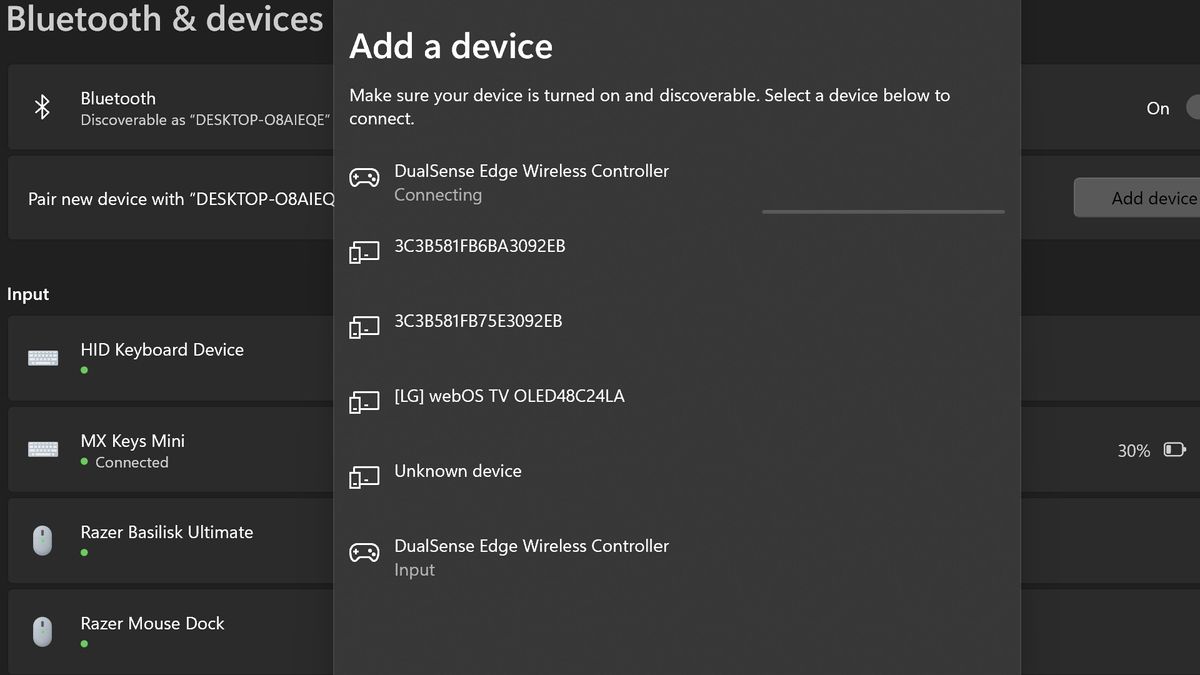Open the Bluetooth & devices page heading

point(165,19)
